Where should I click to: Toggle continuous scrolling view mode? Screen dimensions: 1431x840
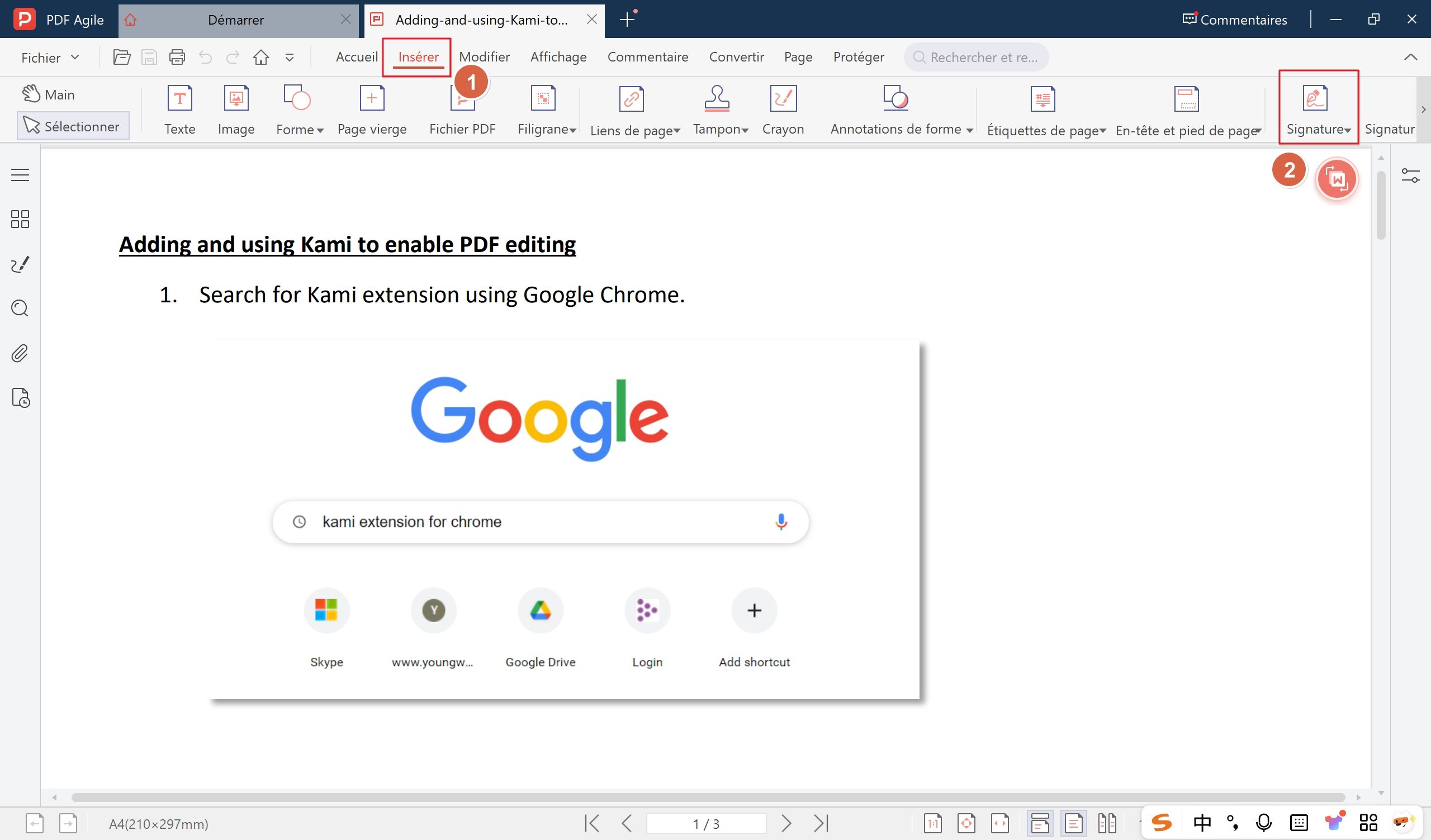click(x=1040, y=823)
